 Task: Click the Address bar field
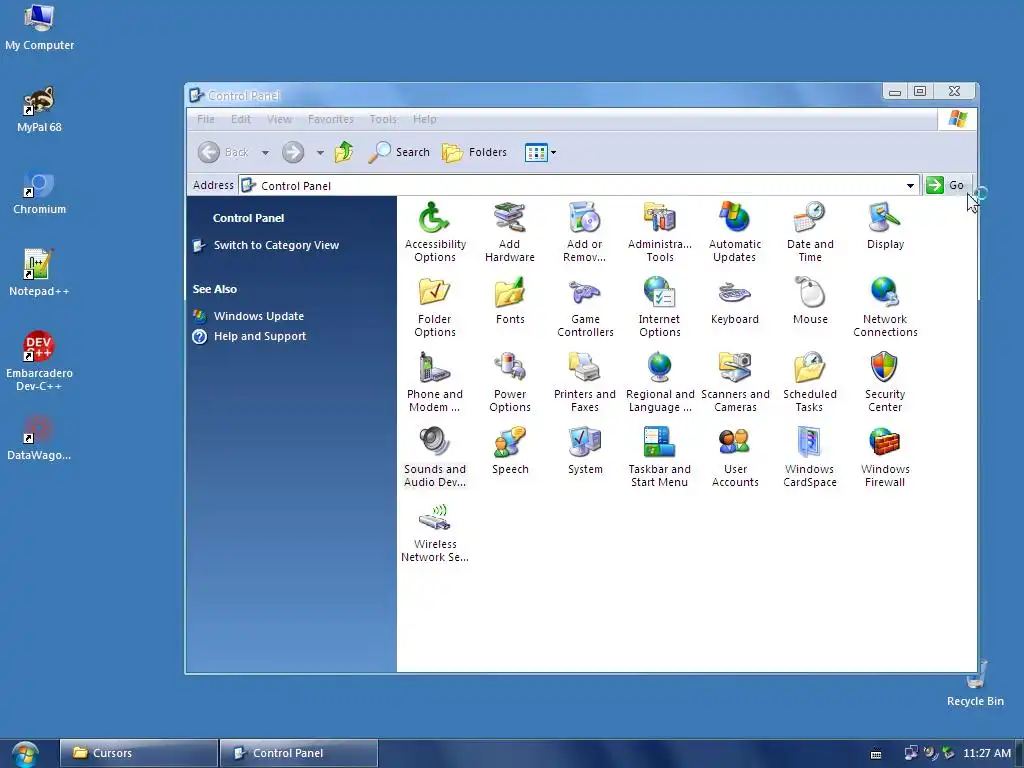click(x=579, y=185)
